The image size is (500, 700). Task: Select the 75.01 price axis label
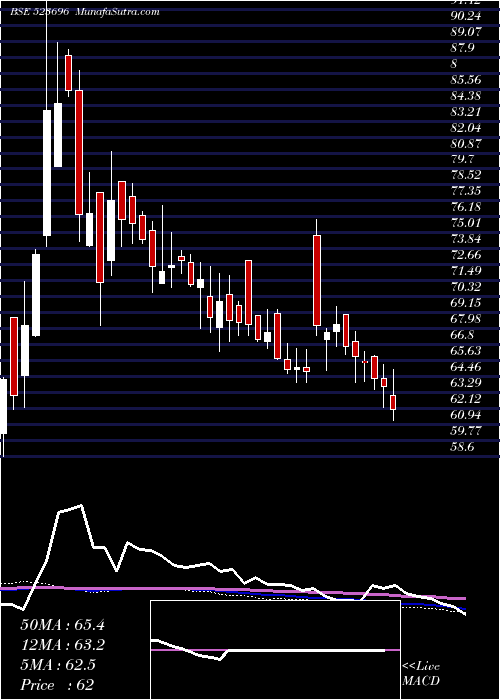[x=466, y=223]
